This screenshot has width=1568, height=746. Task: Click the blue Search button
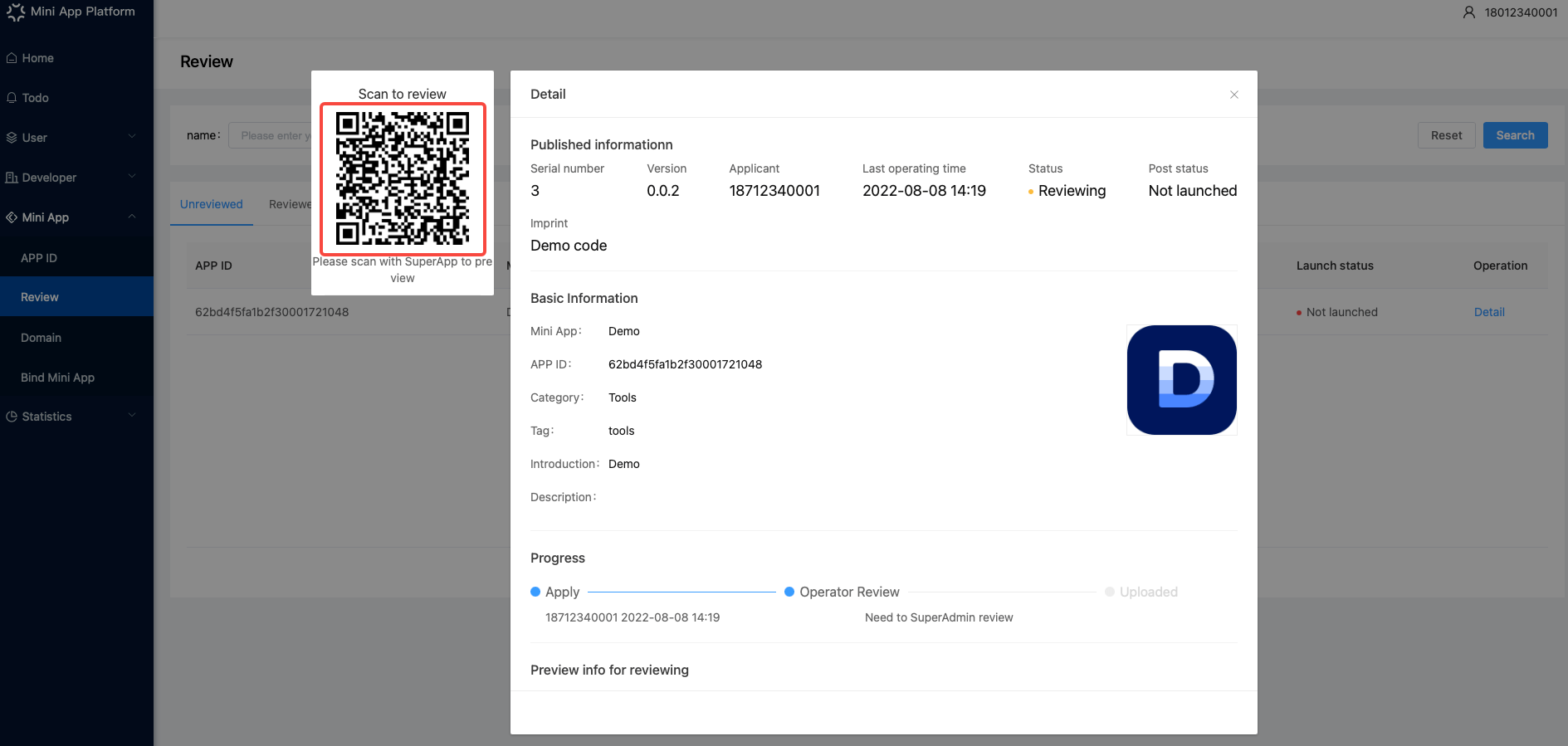(x=1515, y=135)
